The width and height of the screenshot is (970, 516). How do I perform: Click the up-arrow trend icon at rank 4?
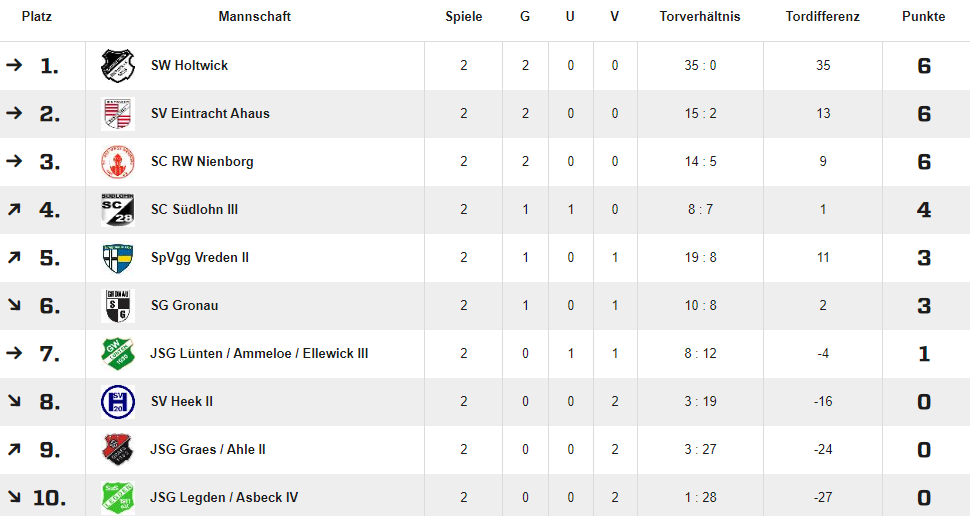pyautogui.click(x=14, y=210)
